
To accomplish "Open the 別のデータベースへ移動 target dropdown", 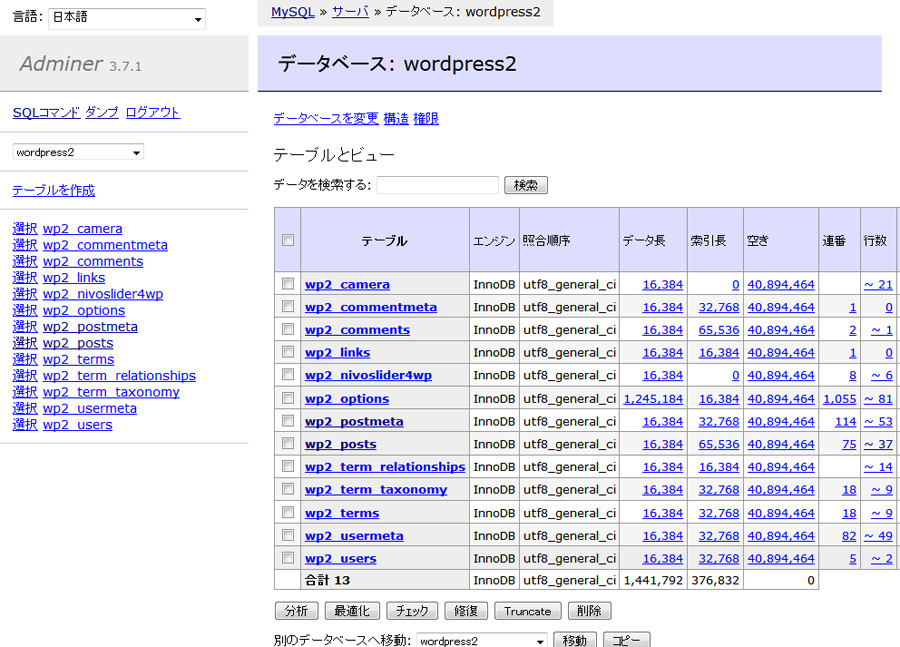I will point(483,640).
